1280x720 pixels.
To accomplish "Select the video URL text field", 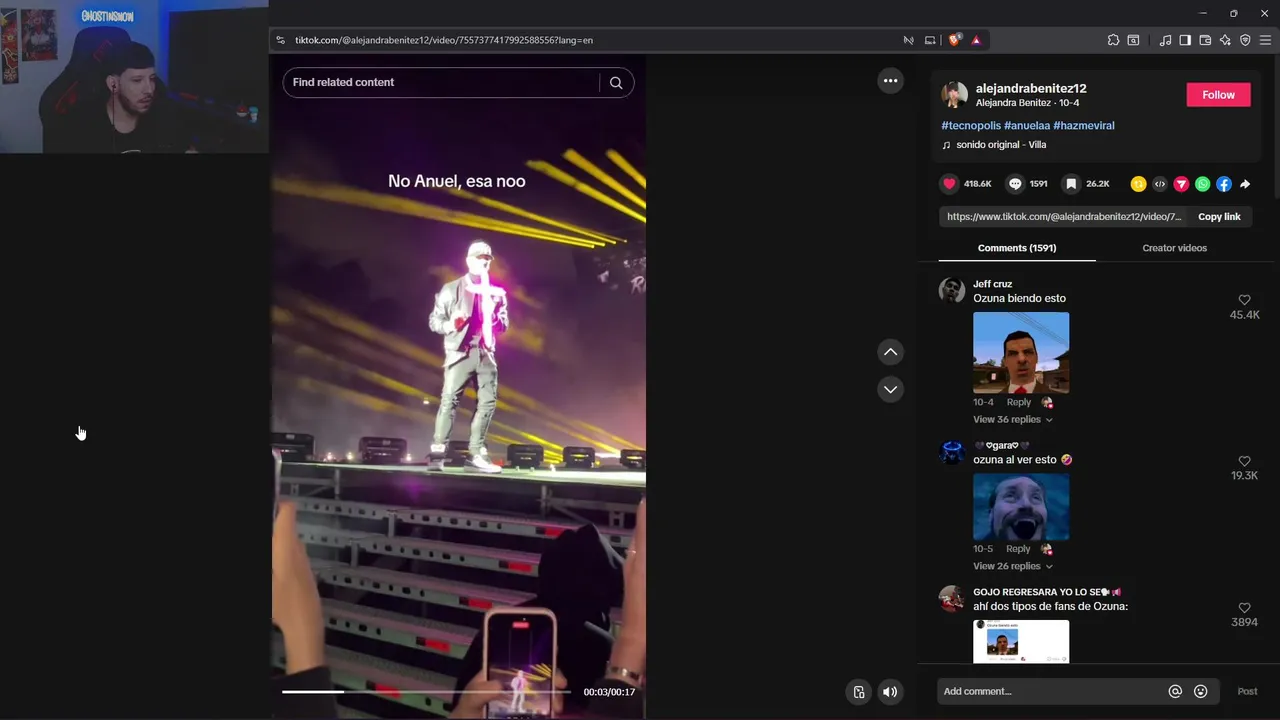I will (x=1064, y=217).
